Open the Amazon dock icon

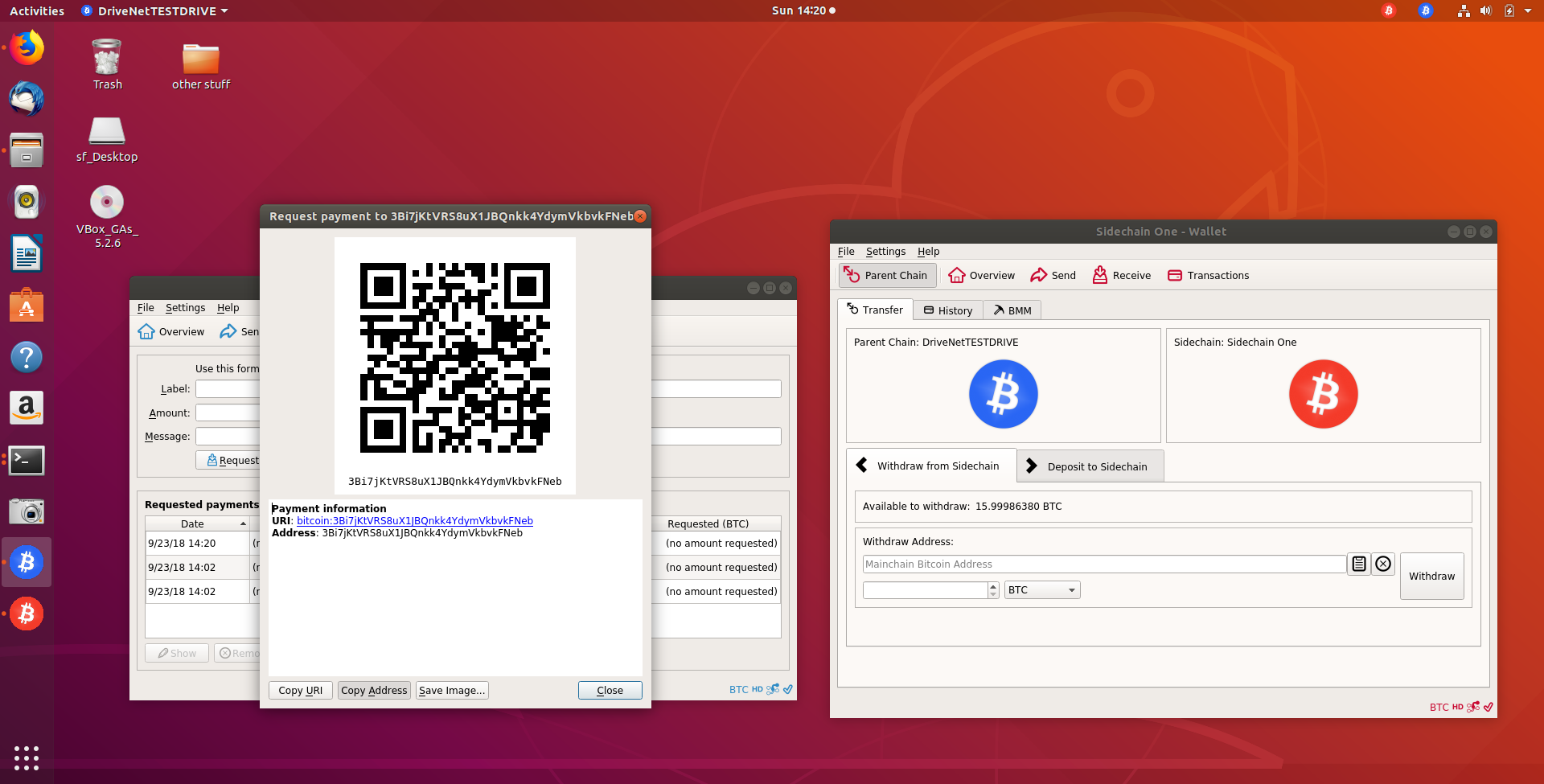[27, 408]
